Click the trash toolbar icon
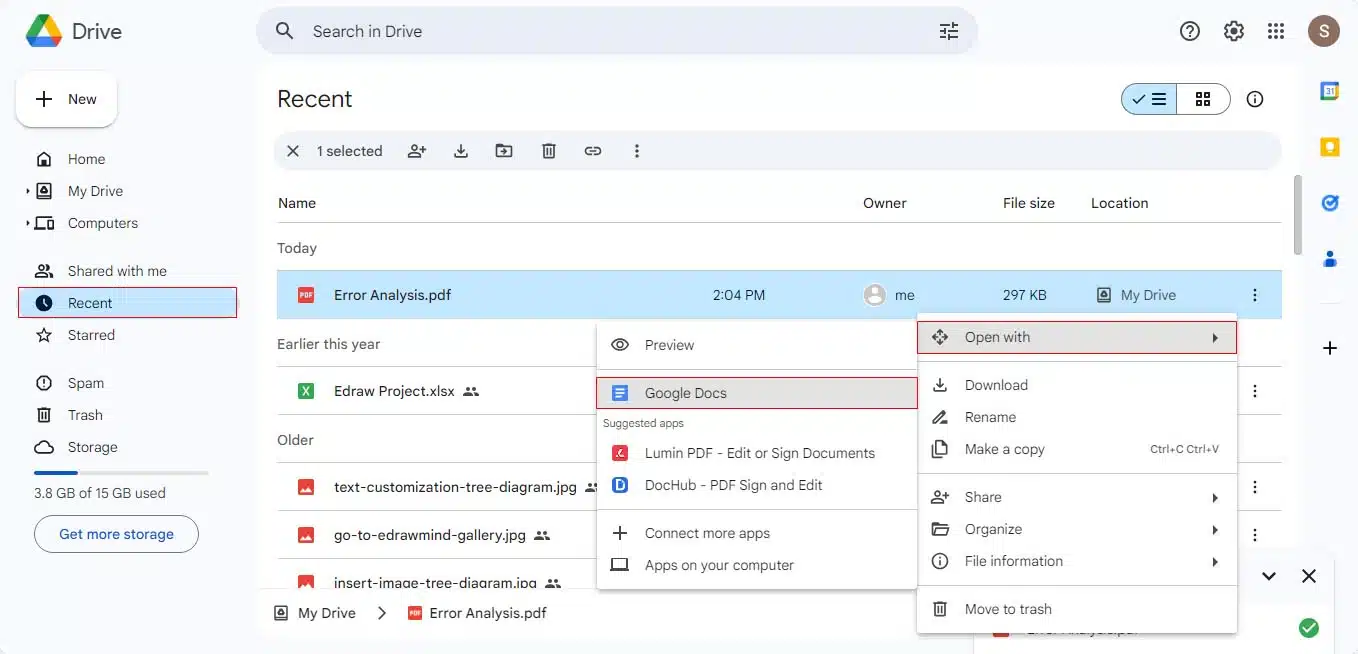Image resolution: width=1358 pixels, height=654 pixels. point(549,151)
